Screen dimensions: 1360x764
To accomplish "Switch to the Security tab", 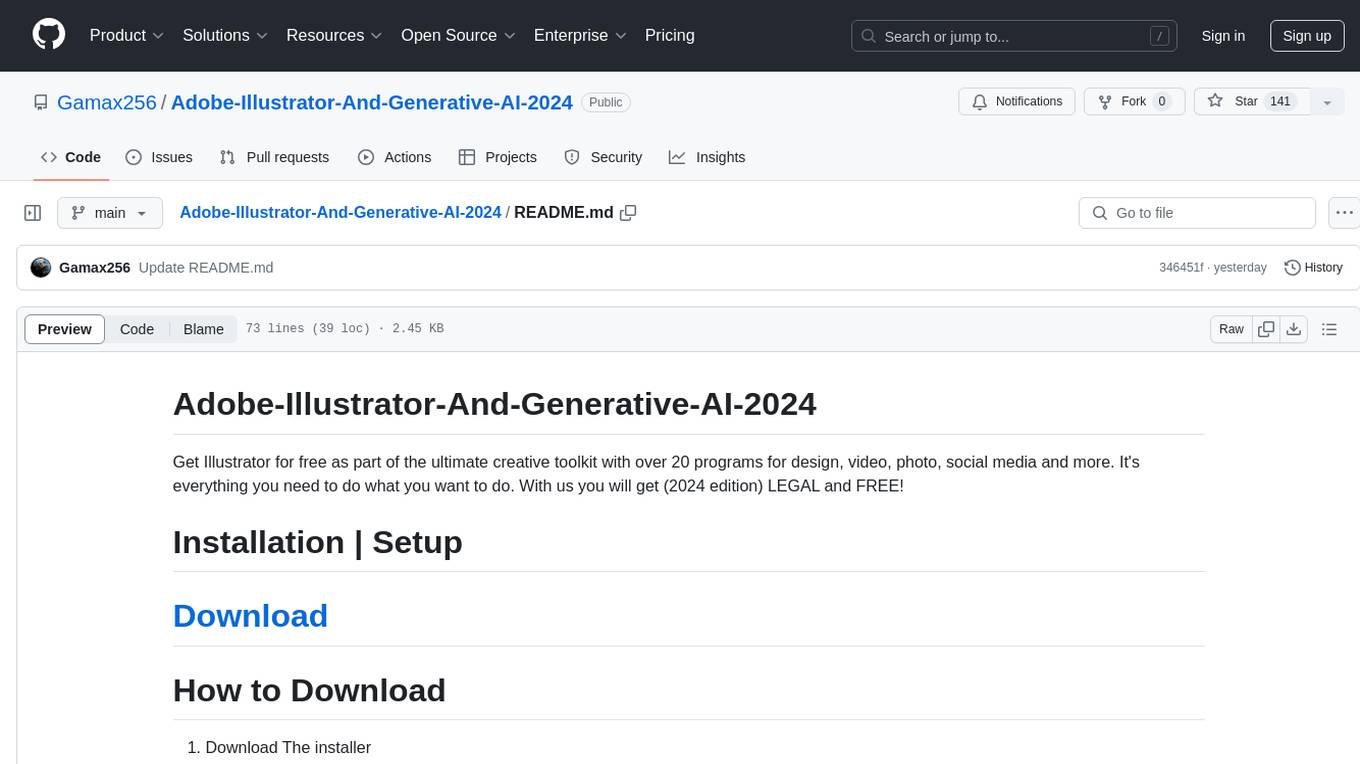I will tap(603, 157).
